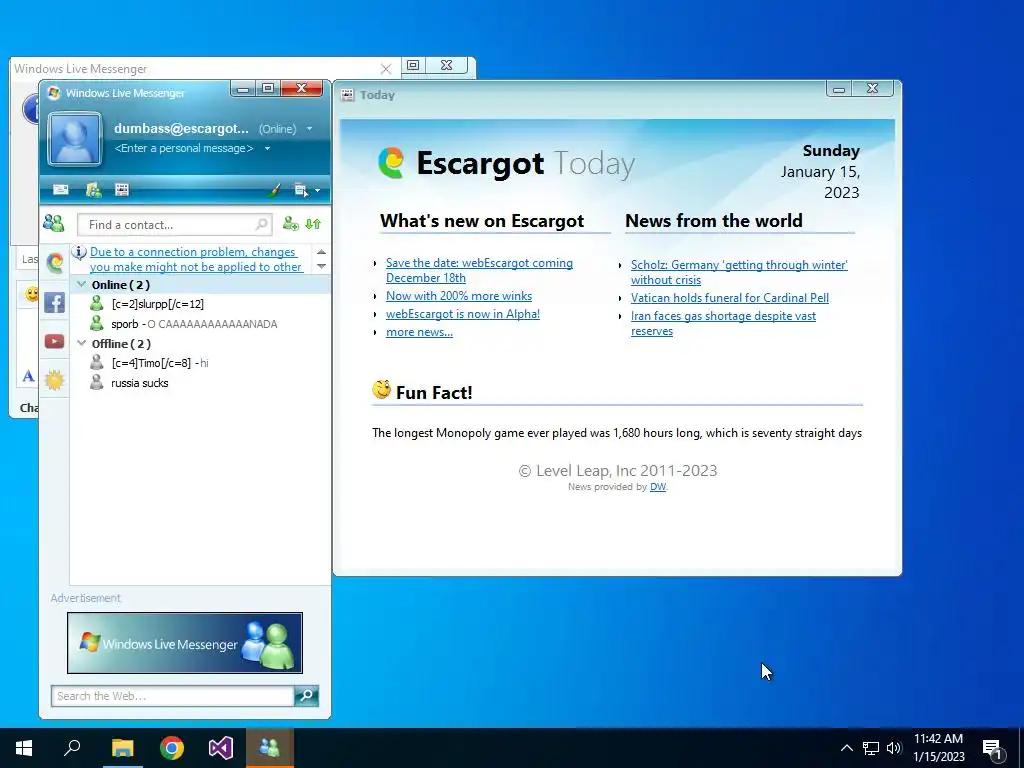The height and width of the screenshot is (768, 1024).
Task: Open 'Now with 200% more winks' link
Action: coord(459,296)
